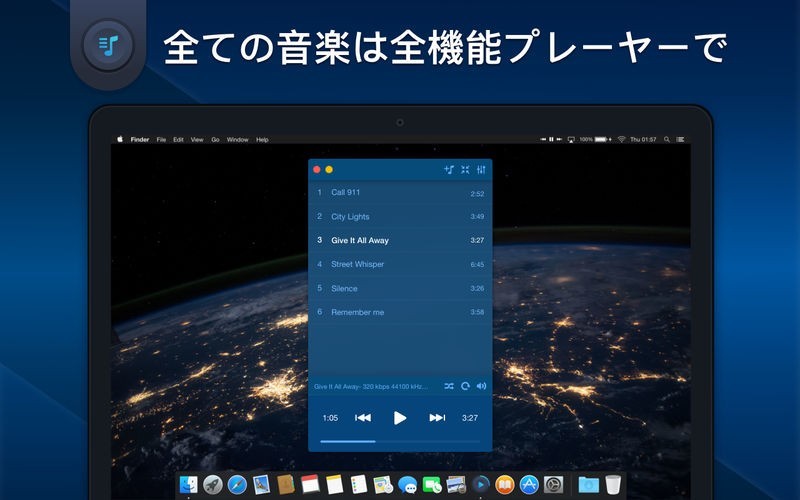Open Spotlight search in the menu bar

click(666, 139)
